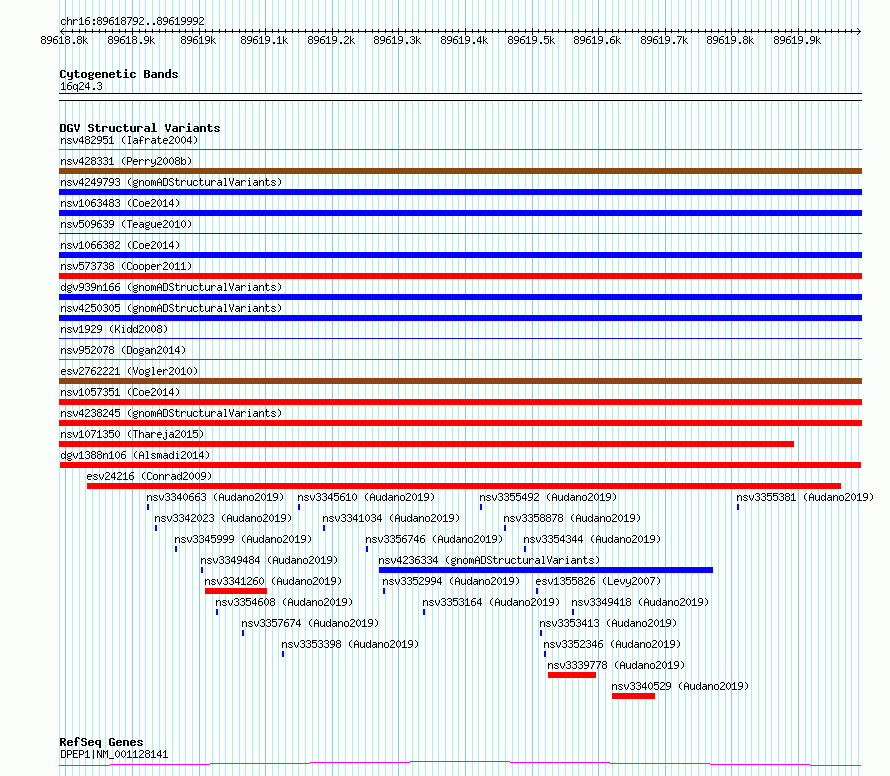Open variant nsv3353413 (Audano2019)

608,623
